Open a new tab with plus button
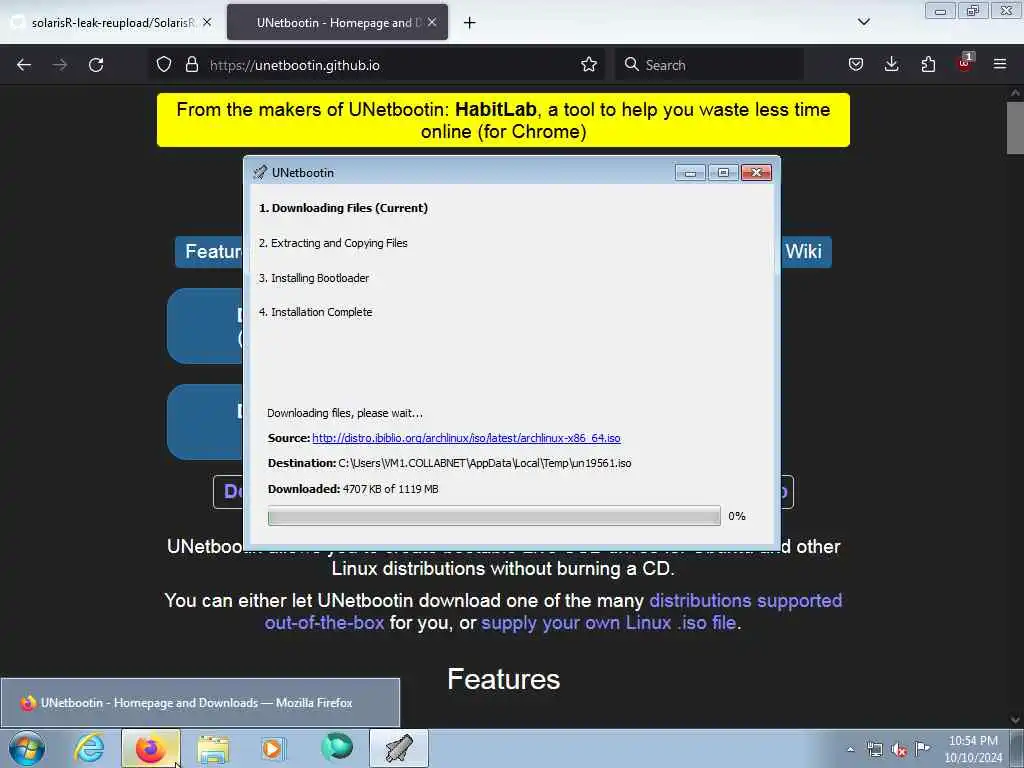The height and width of the screenshot is (768, 1024). [x=470, y=23]
